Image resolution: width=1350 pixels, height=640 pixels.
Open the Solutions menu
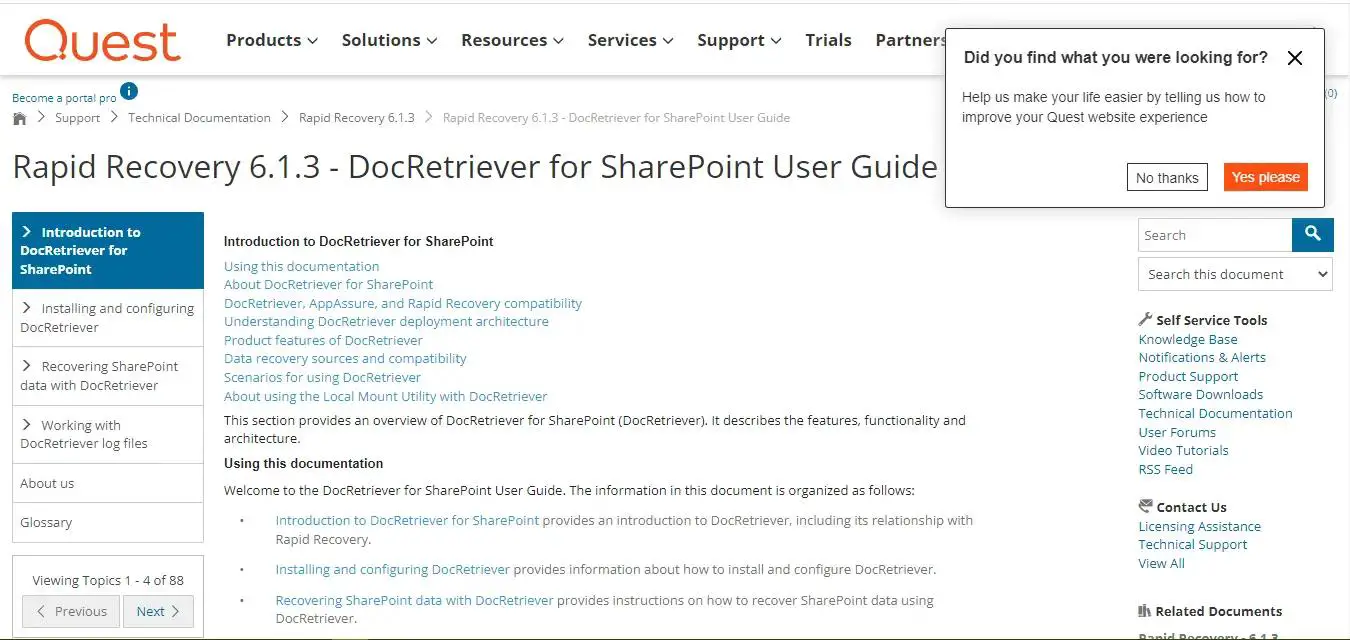pos(390,40)
